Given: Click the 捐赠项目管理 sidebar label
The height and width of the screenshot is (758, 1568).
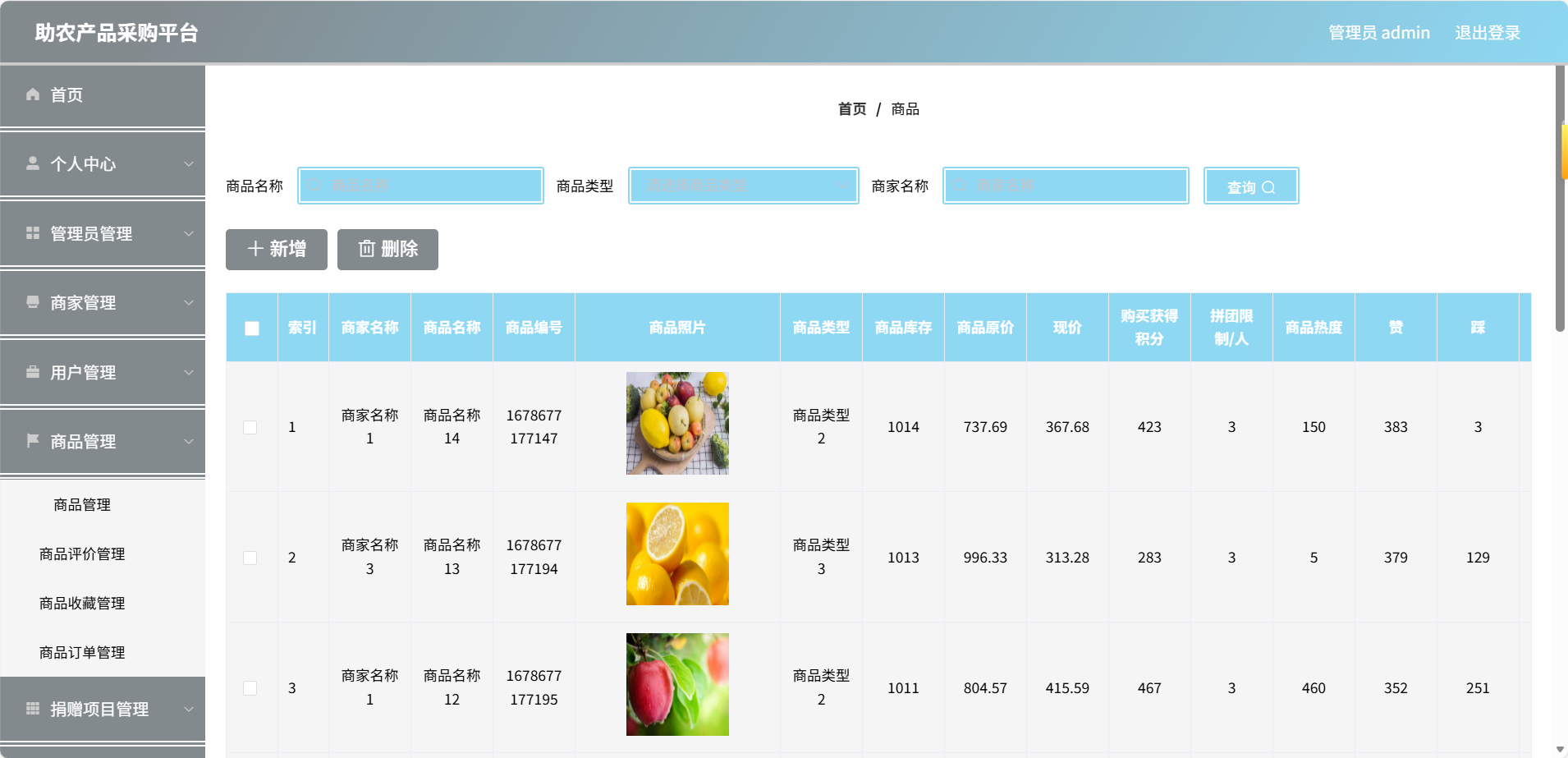Looking at the screenshot, I should pos(99,709).
